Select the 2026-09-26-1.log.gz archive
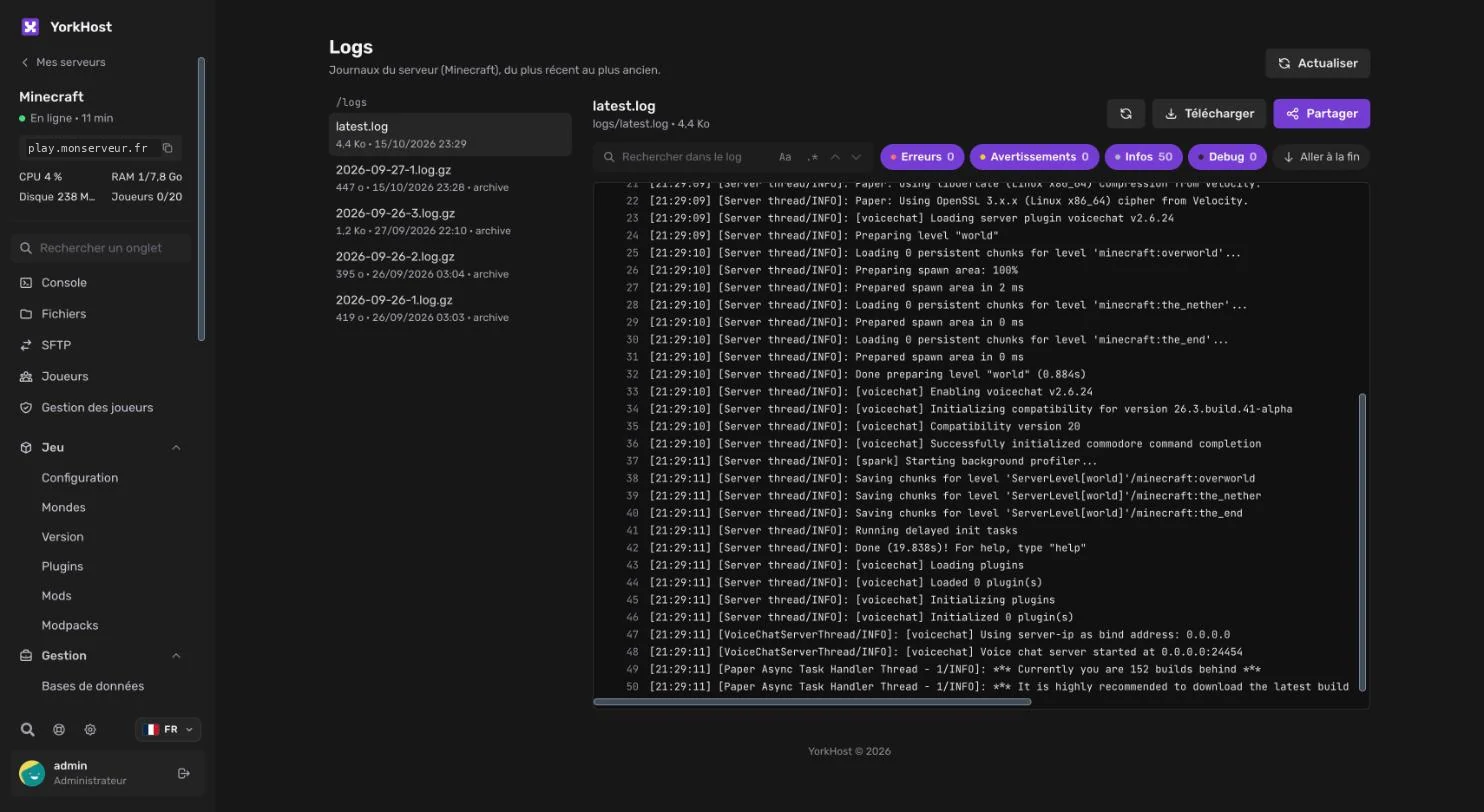 [x=450, y=308]
